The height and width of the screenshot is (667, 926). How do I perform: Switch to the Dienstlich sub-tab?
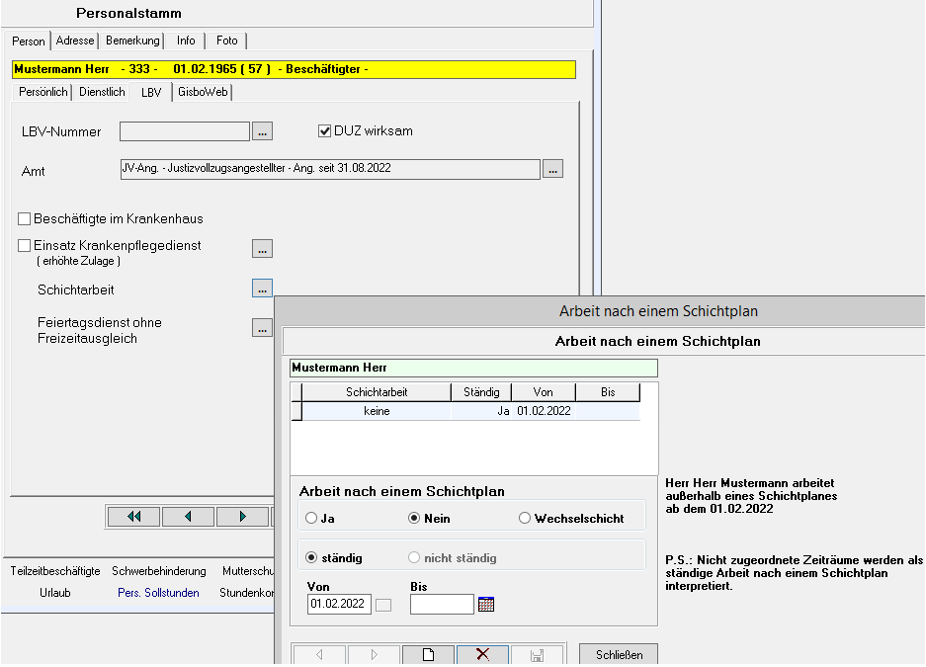[102, 92]
